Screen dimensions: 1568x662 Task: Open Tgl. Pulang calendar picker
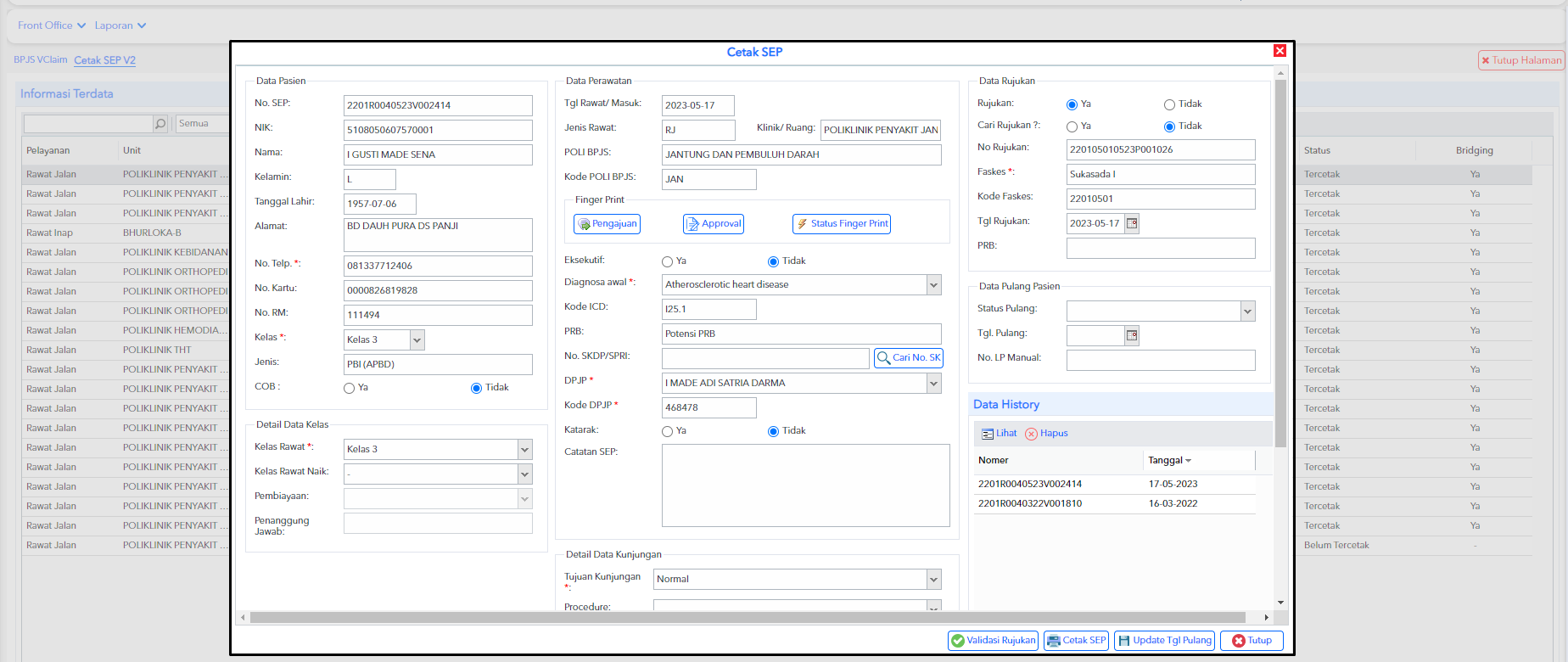[x=1132, y=335]
